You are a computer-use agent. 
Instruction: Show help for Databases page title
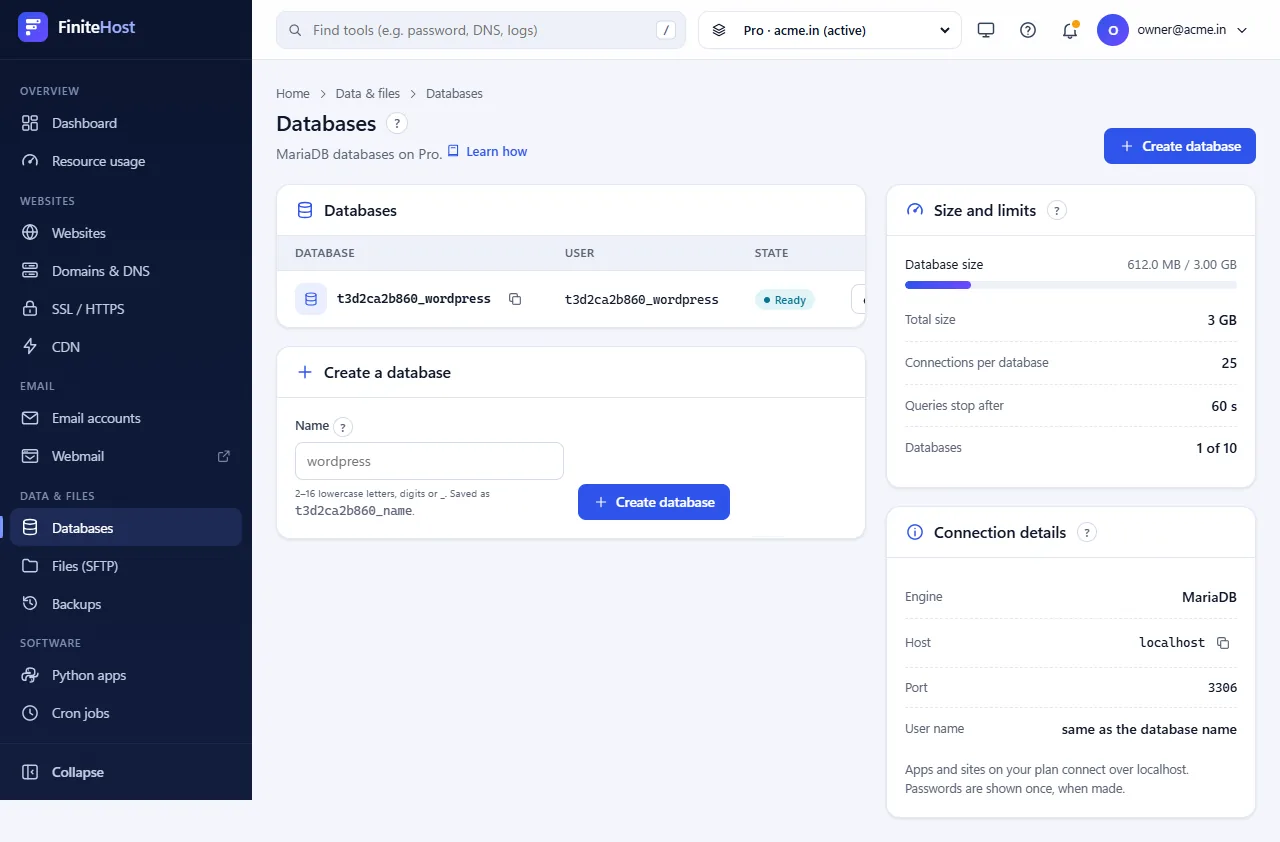397,124
